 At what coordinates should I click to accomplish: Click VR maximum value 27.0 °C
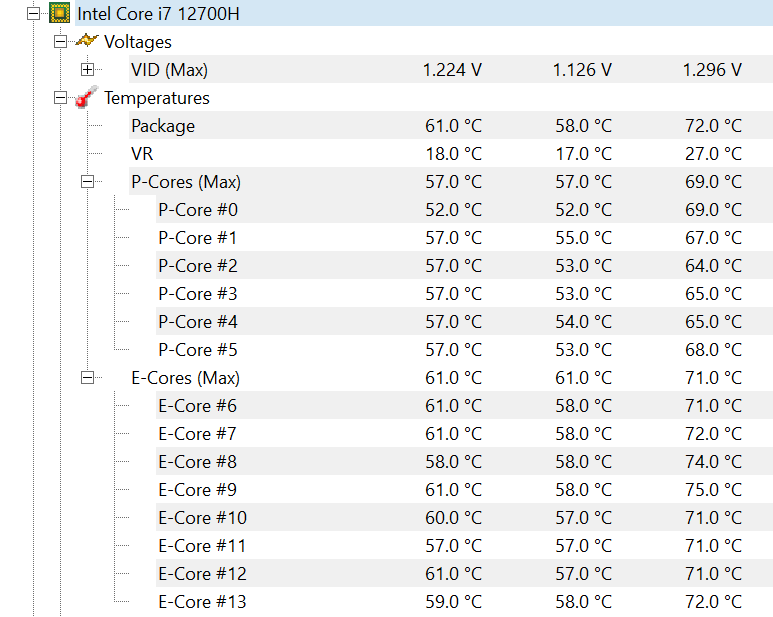click(713, 154)
